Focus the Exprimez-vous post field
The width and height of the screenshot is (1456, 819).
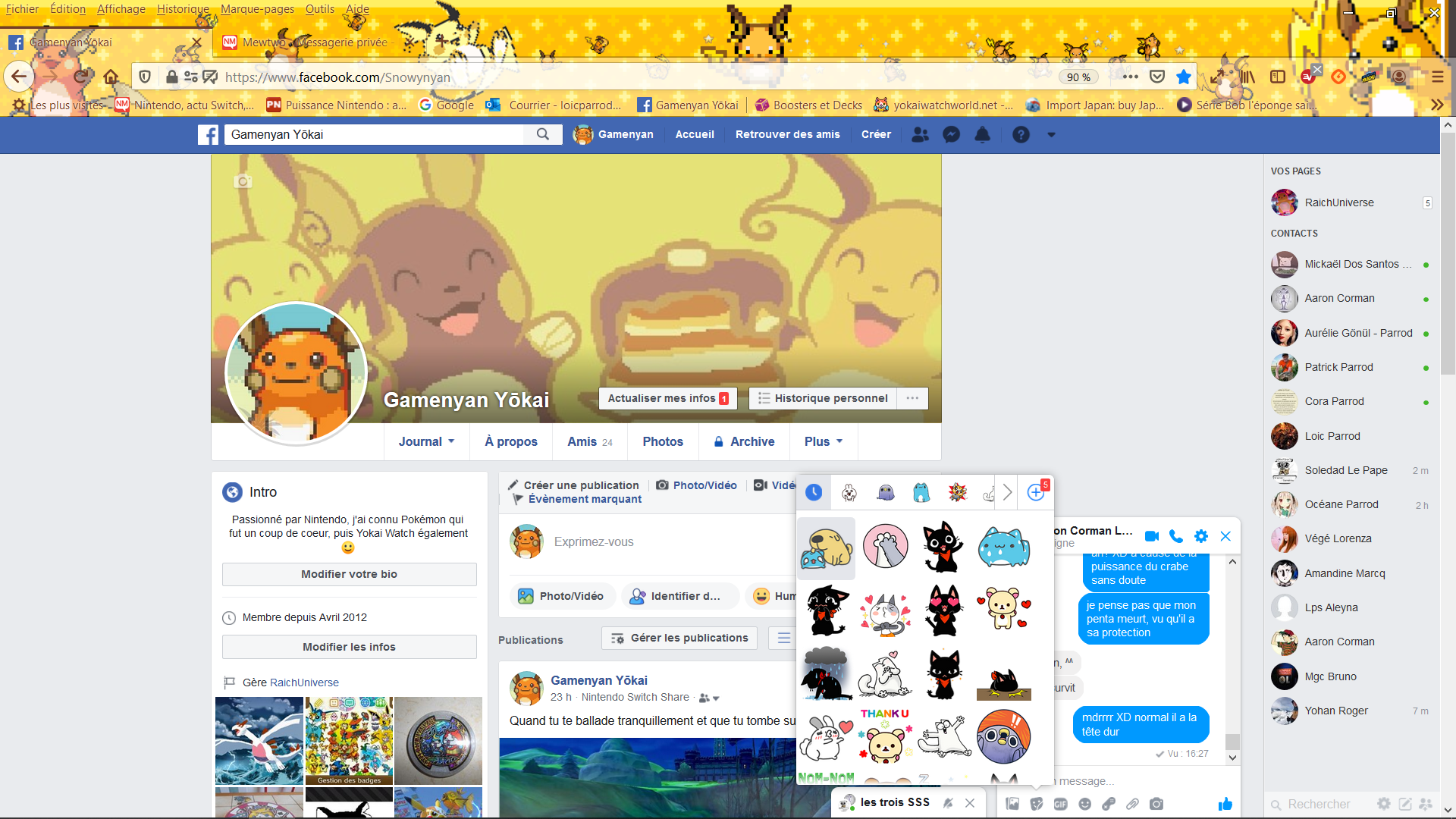594,542
